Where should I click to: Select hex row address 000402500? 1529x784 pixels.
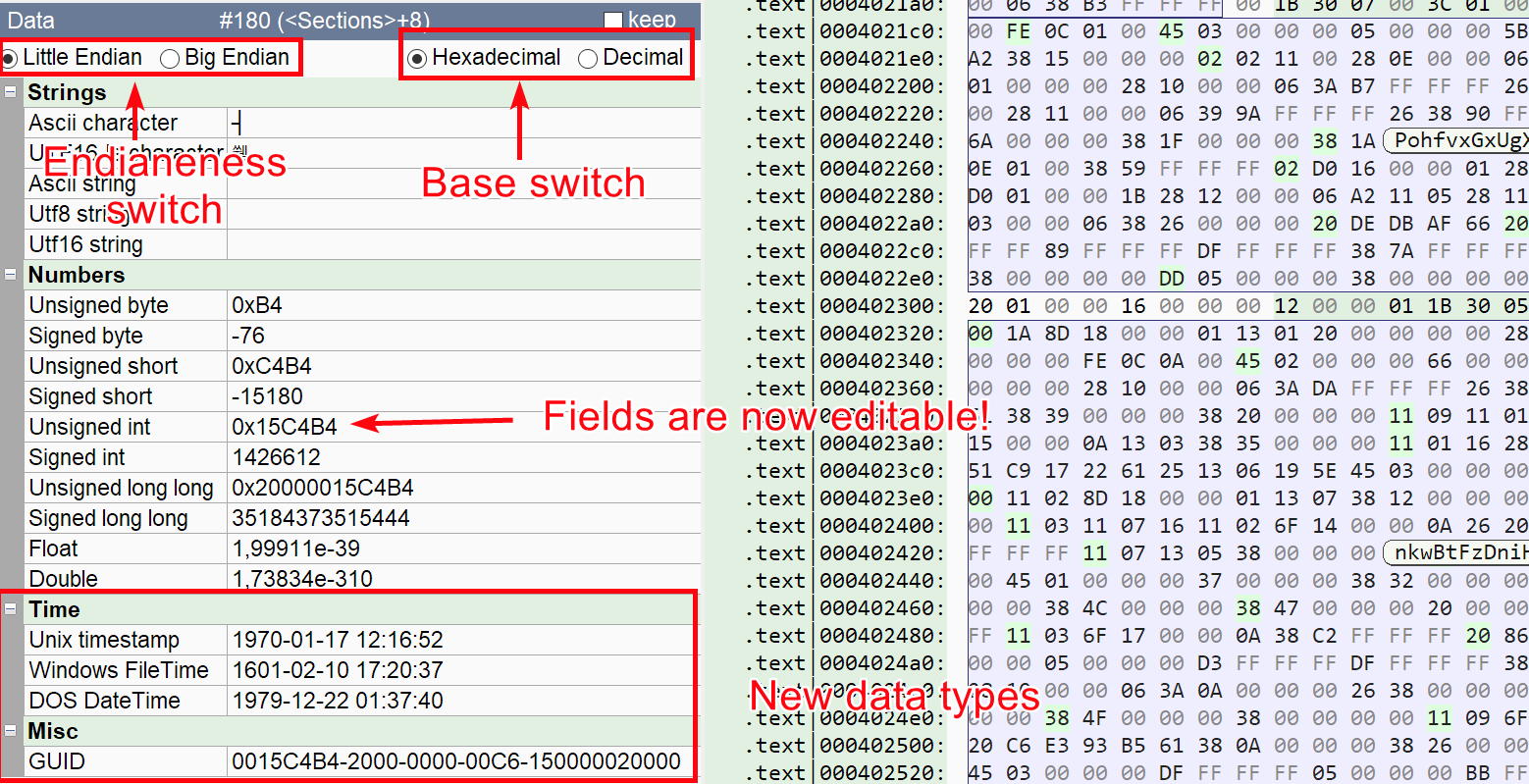pyautogui.click(x=882, y=746)
